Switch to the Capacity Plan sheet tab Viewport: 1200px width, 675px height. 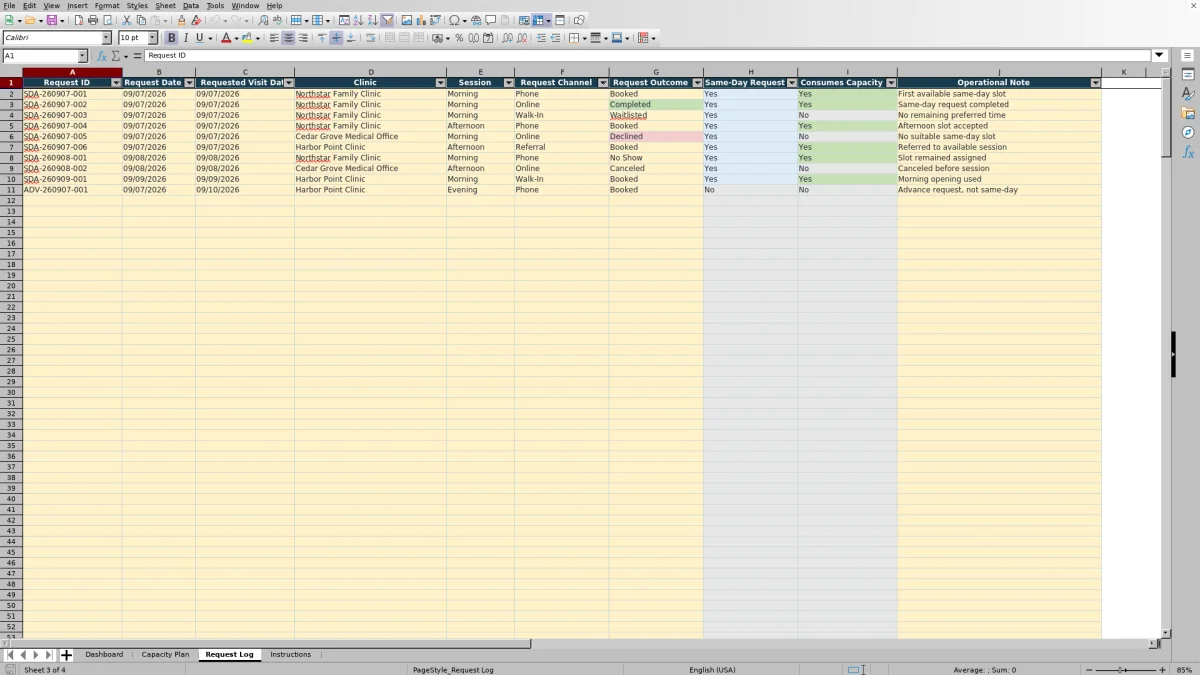click(x=165, y=654)
